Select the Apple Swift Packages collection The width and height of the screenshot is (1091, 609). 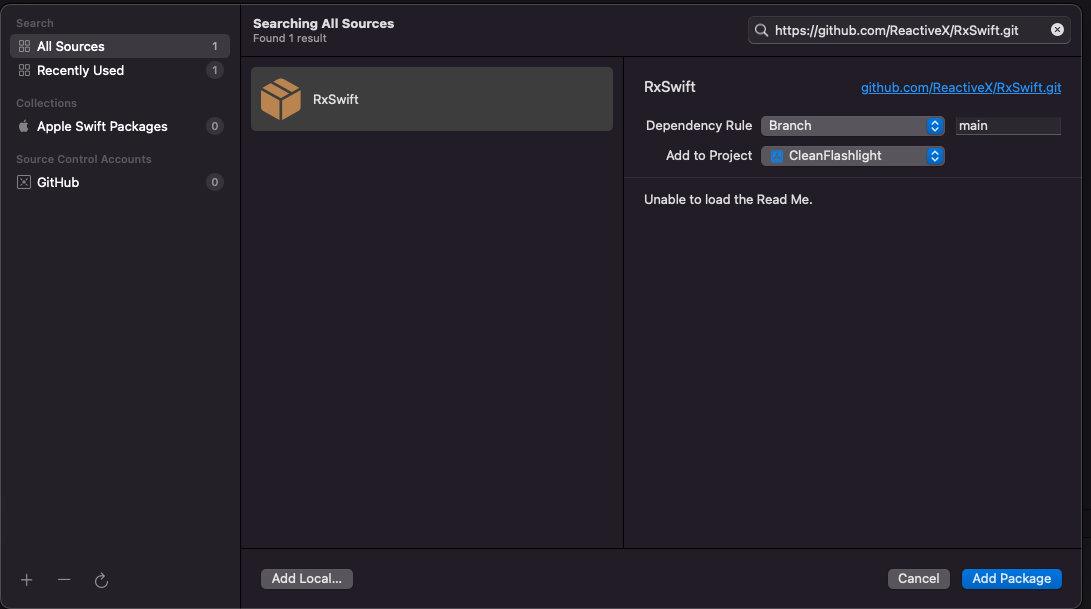coord(120,126)
